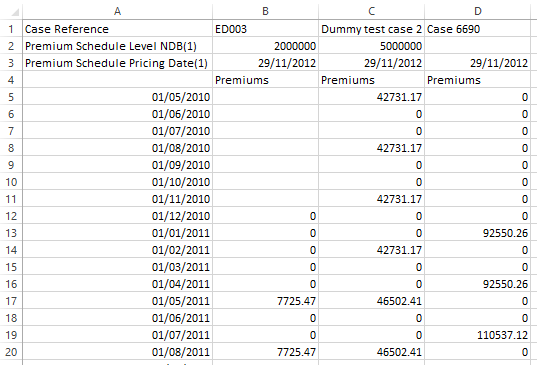Select the 46502.41 cell in row 20
The width and height of the screenshot is (537, 365).
(x=372, y=352)
